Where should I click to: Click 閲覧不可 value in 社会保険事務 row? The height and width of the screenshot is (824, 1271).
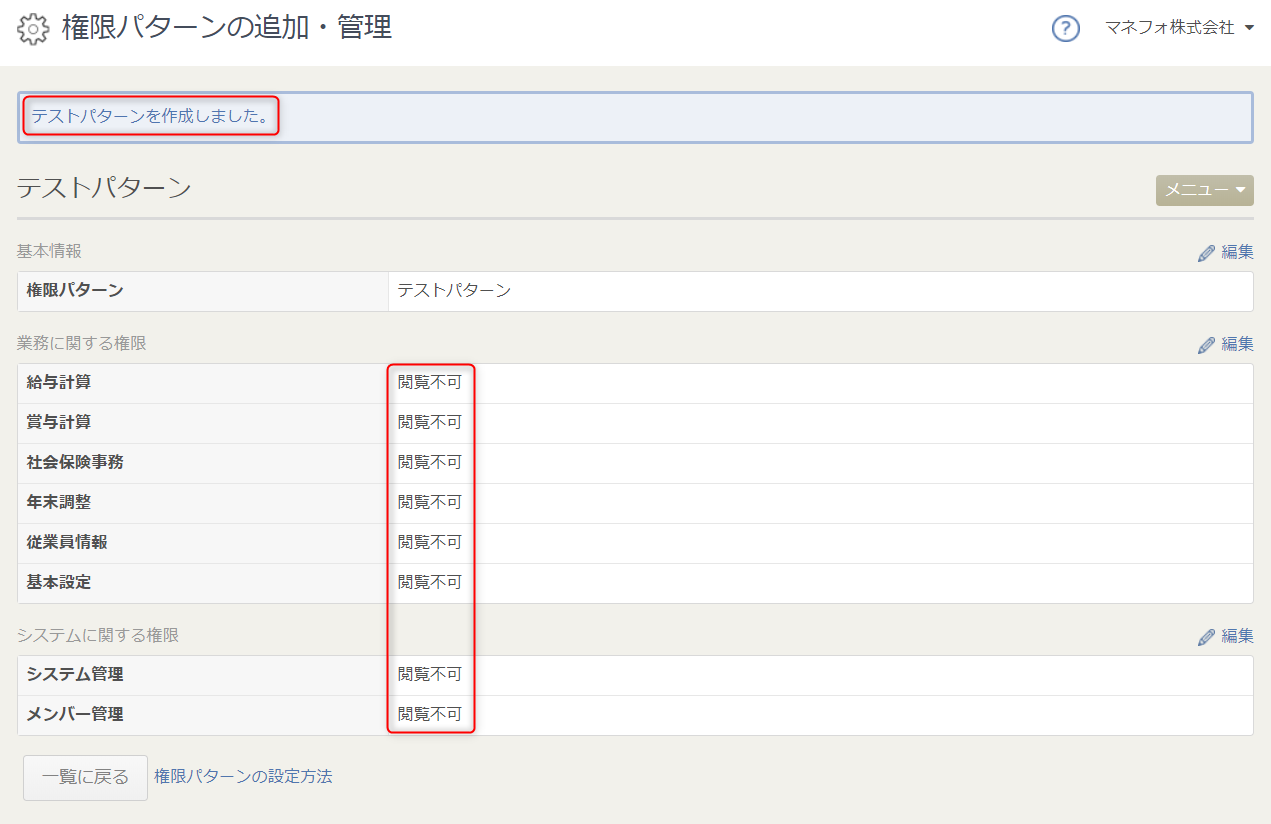click(x=430, y=462)
